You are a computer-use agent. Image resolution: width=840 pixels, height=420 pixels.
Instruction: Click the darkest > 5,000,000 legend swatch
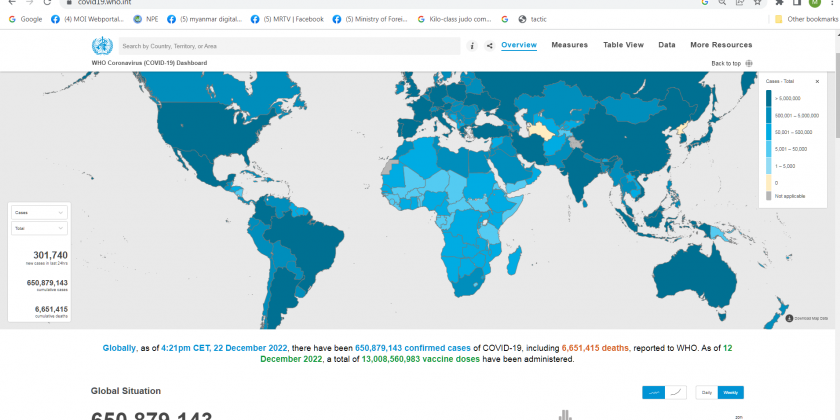[769, 98]
